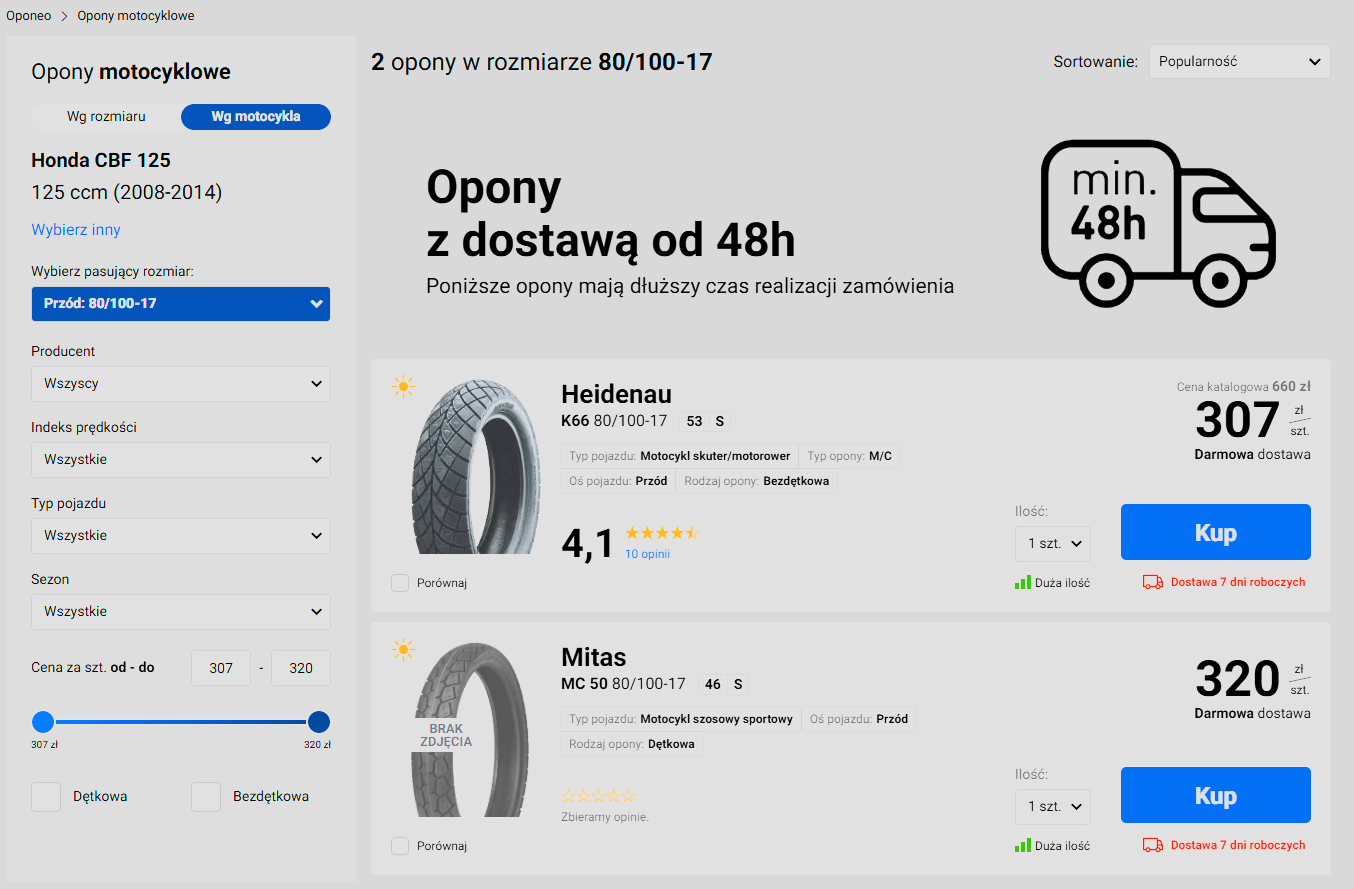Click green stock bars icon for Heidenau
Image resolution: width=1354 pixels, height=889 pixels.
pyautogui.click(x=1022, y=582)
